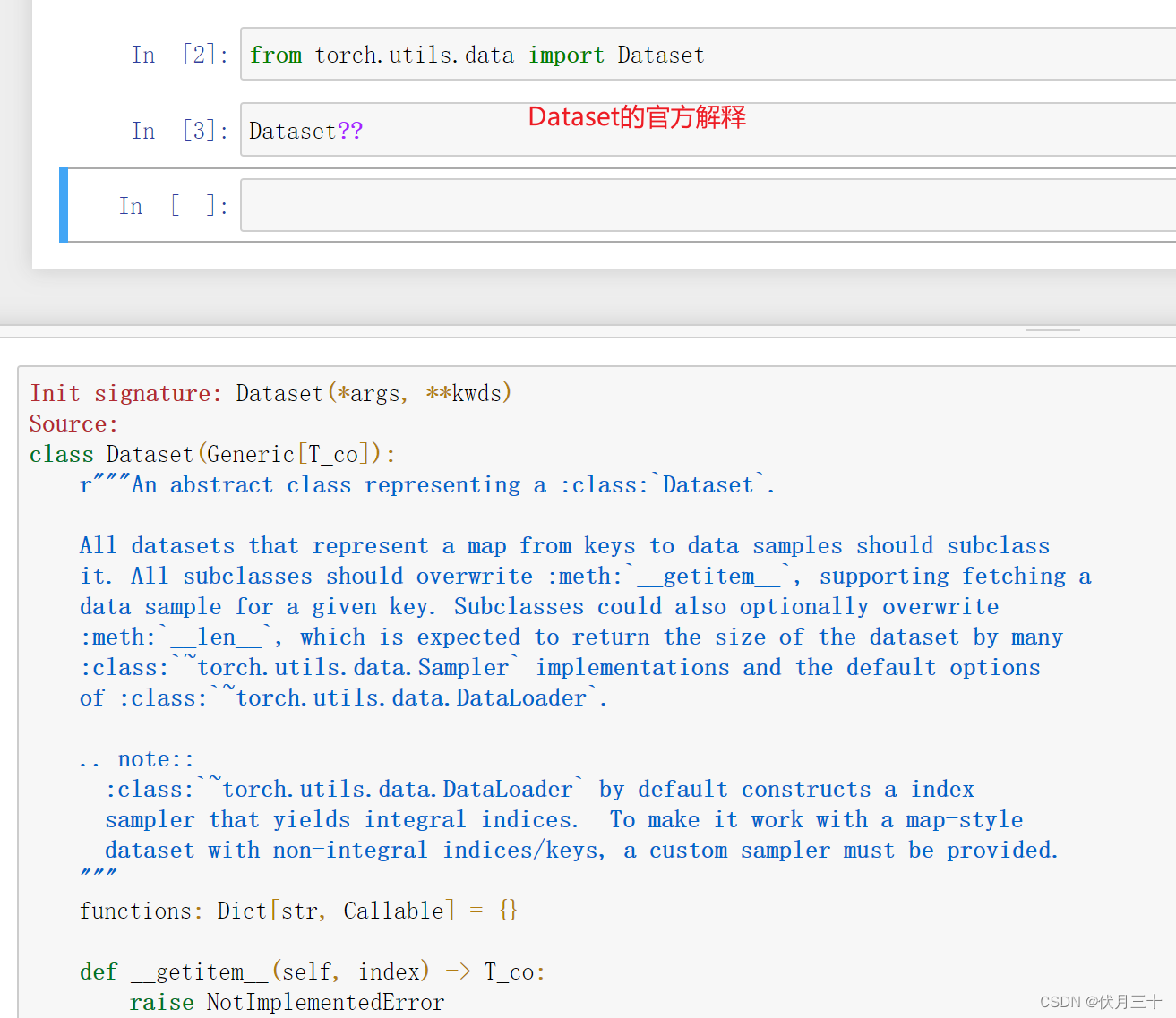Click line 'sampler that yields integral indices'
Screen dimensions: 1176x1018
[564, 819]
